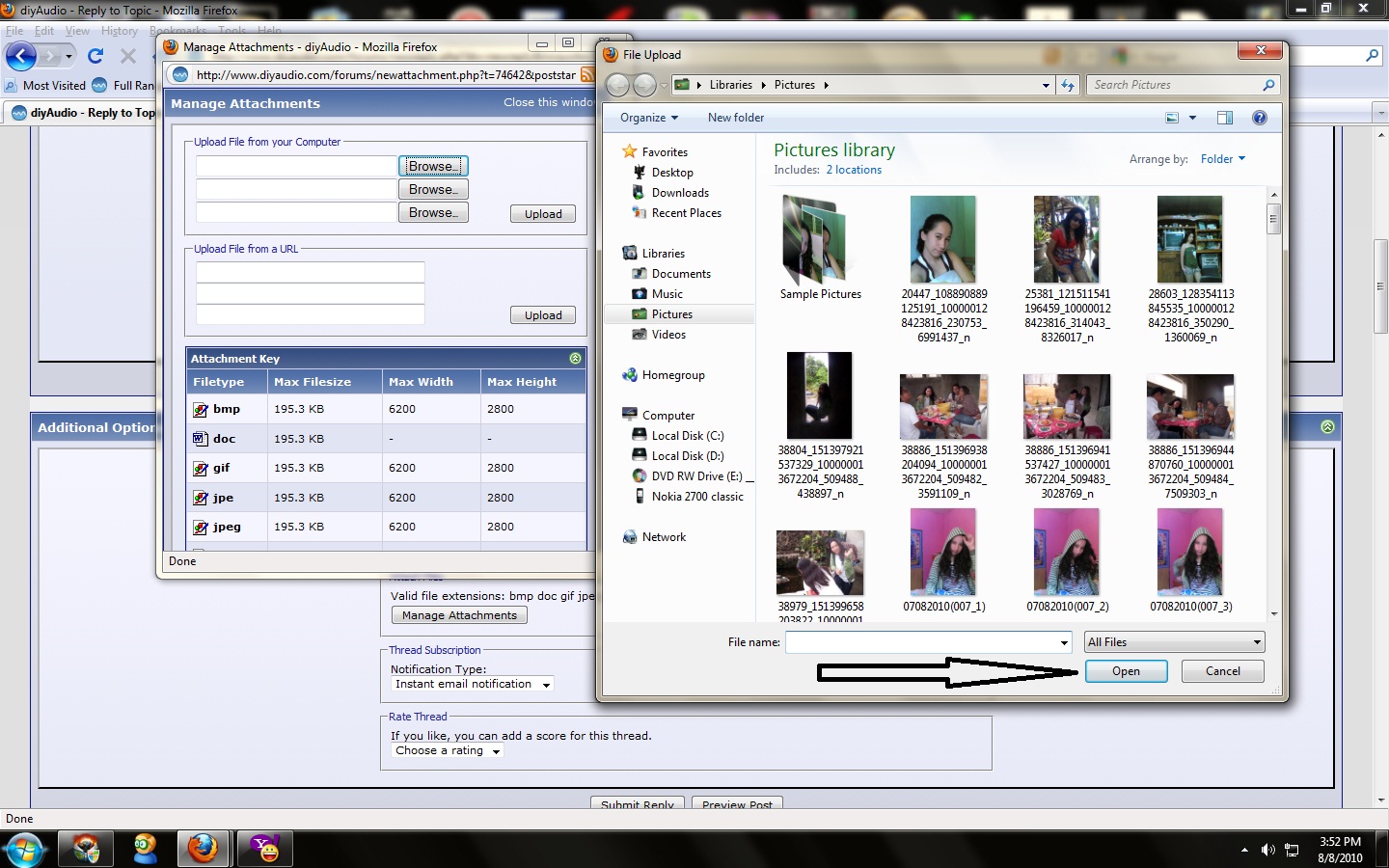Image resolution: width=1389 pixels, height=868 pixels.
Task: Open the help icon in File Upload
Action: (1259, 118)
